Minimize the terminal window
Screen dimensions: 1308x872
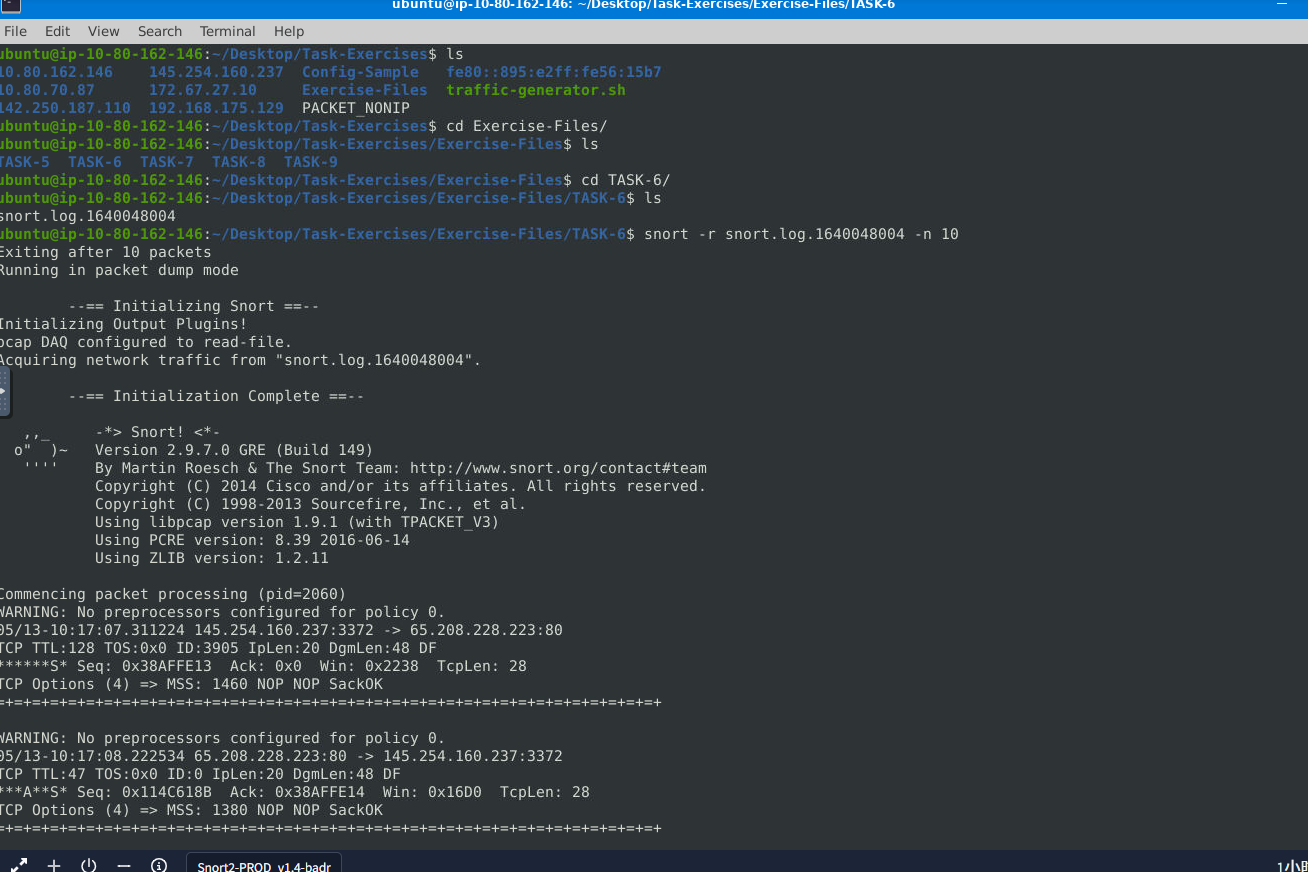[1284, 5]
